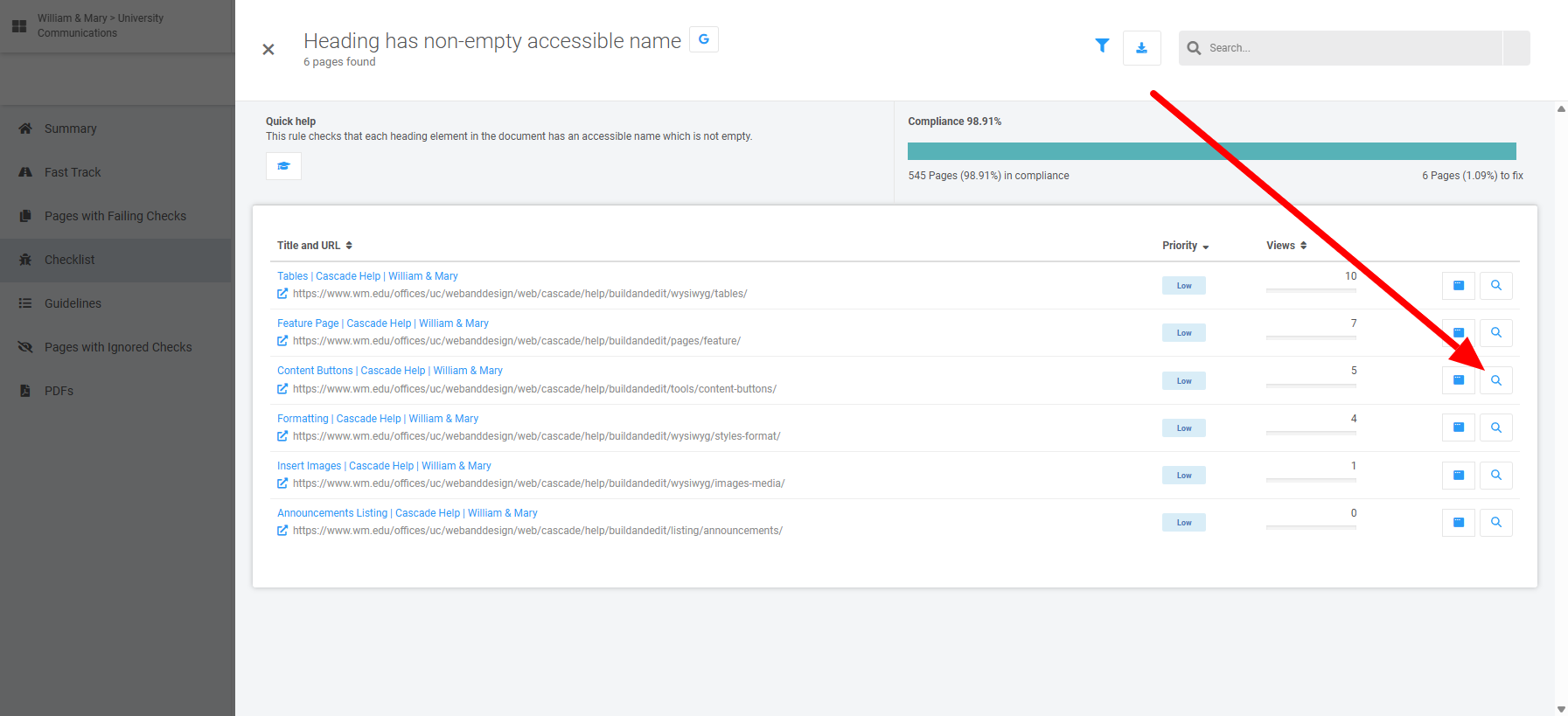Open page report button in Feature Page row
This screenshot has width=1568, height=716.
click(x=1459, y=332)
